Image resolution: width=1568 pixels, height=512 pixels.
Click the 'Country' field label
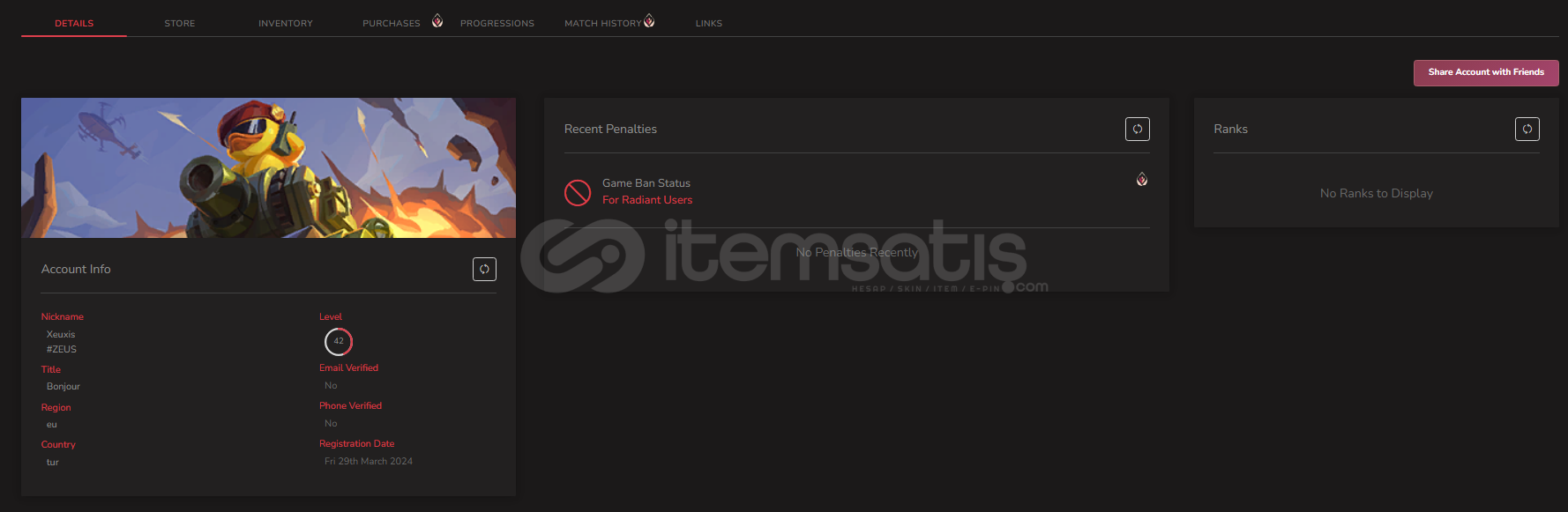[x=58, y=444]
